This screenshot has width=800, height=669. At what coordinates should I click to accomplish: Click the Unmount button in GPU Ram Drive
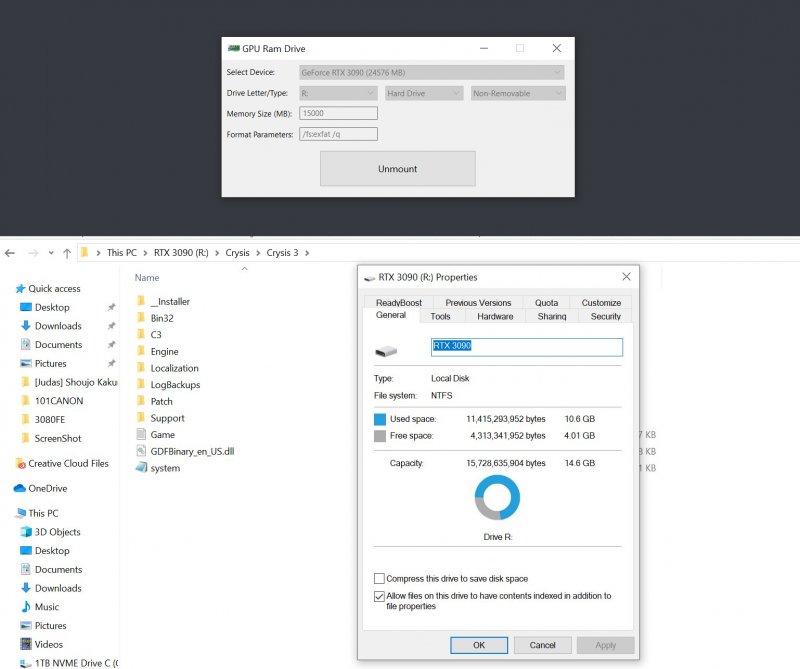(397, 168)
